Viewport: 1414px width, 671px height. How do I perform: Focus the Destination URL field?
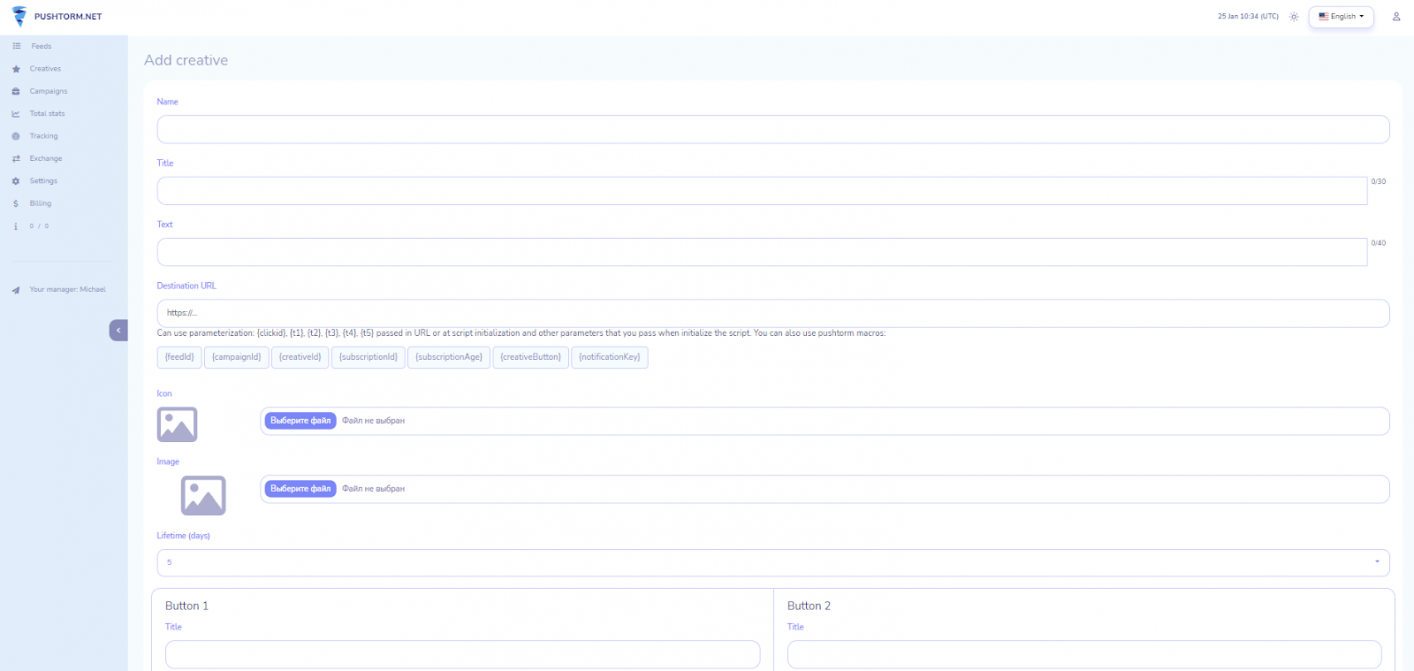(x=773, y=313)
